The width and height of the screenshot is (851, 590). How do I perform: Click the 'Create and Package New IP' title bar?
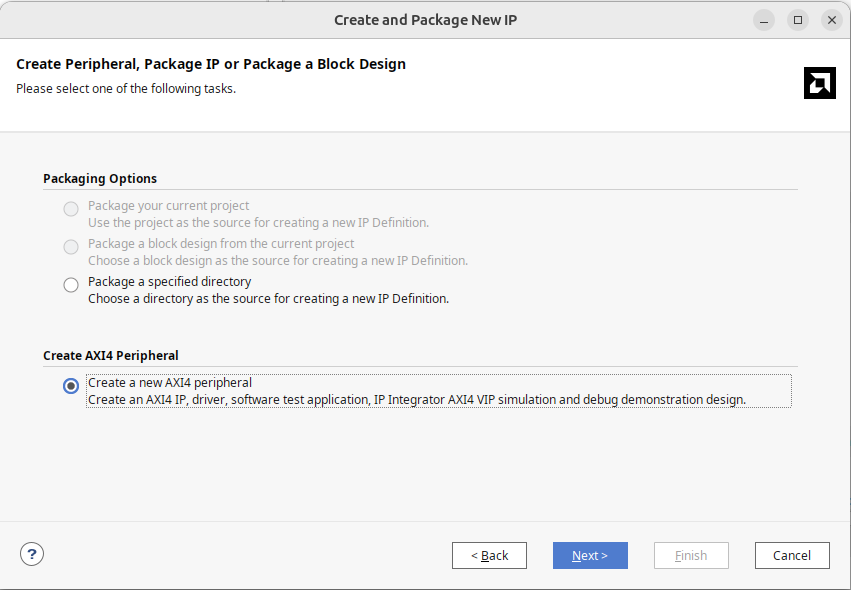point(425,20)
